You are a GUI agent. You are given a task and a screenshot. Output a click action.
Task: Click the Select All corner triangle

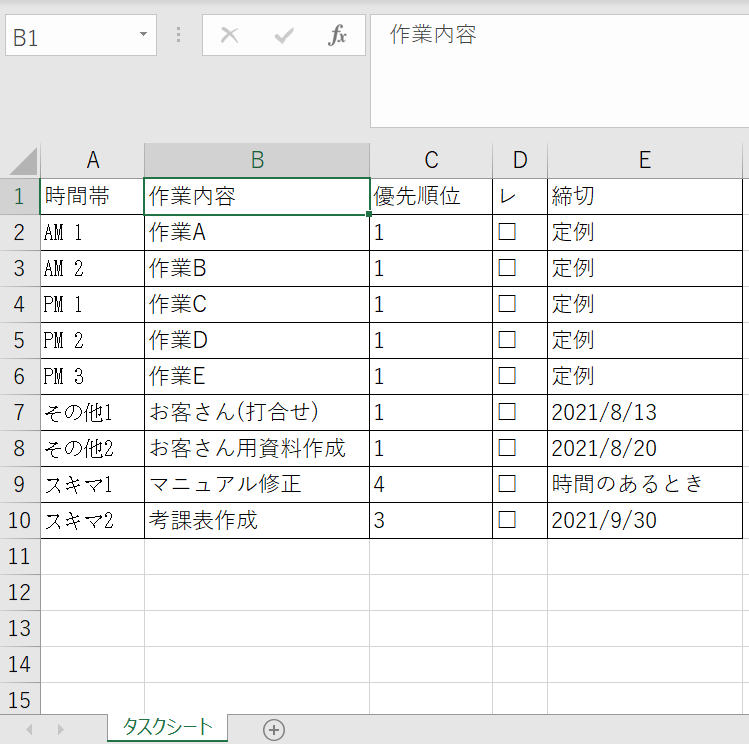(22, 161)
